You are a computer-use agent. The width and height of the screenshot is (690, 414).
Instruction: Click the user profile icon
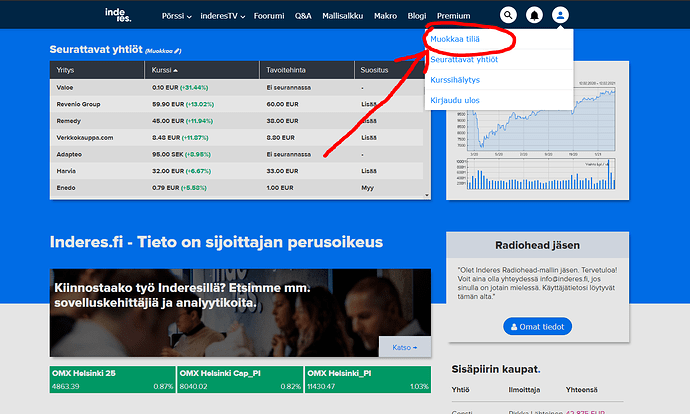(560, 15)
